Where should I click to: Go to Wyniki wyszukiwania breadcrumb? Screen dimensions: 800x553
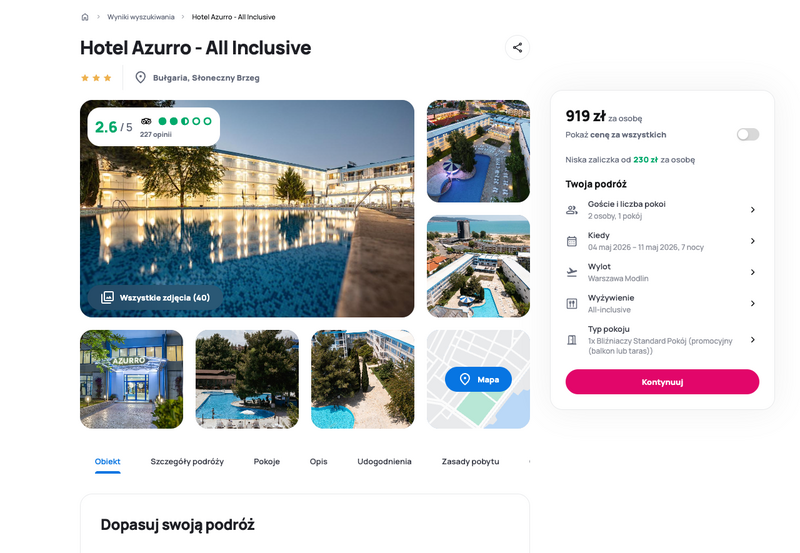pyautogui.click(x=140, y=17)
